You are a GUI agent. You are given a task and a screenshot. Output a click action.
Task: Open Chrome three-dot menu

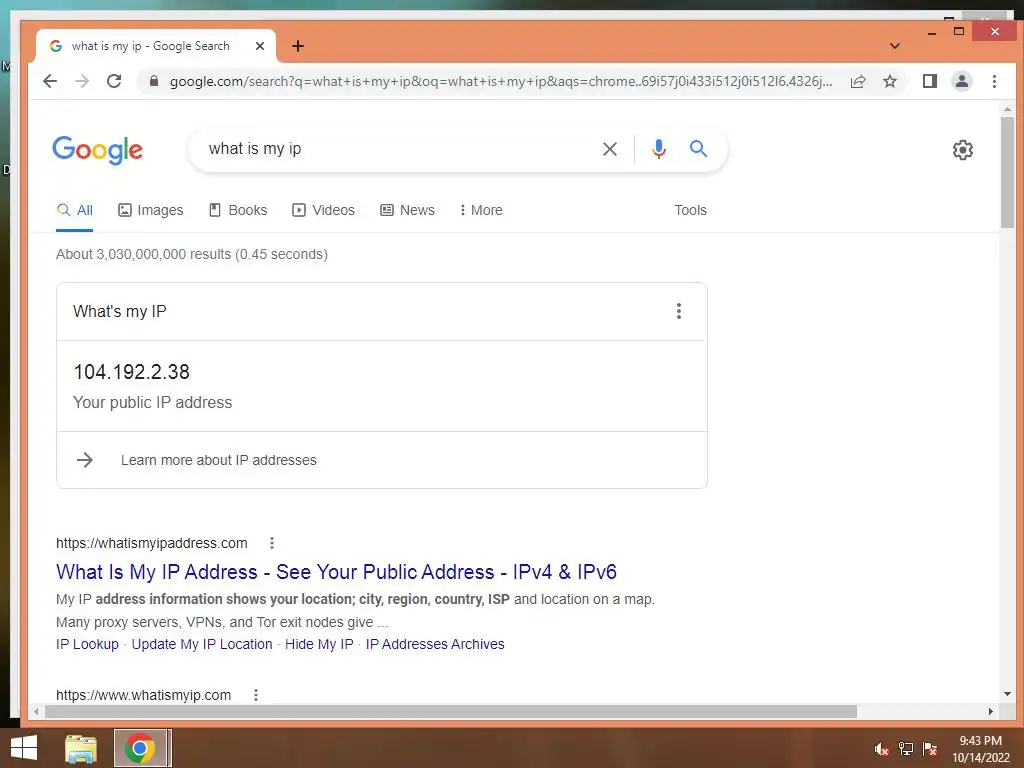tap(994, 81)
